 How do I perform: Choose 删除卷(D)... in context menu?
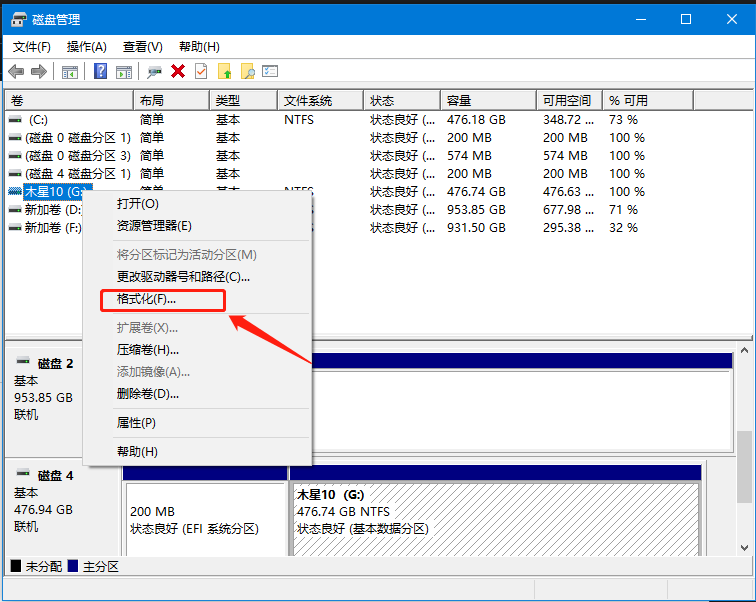coord(148,394)
